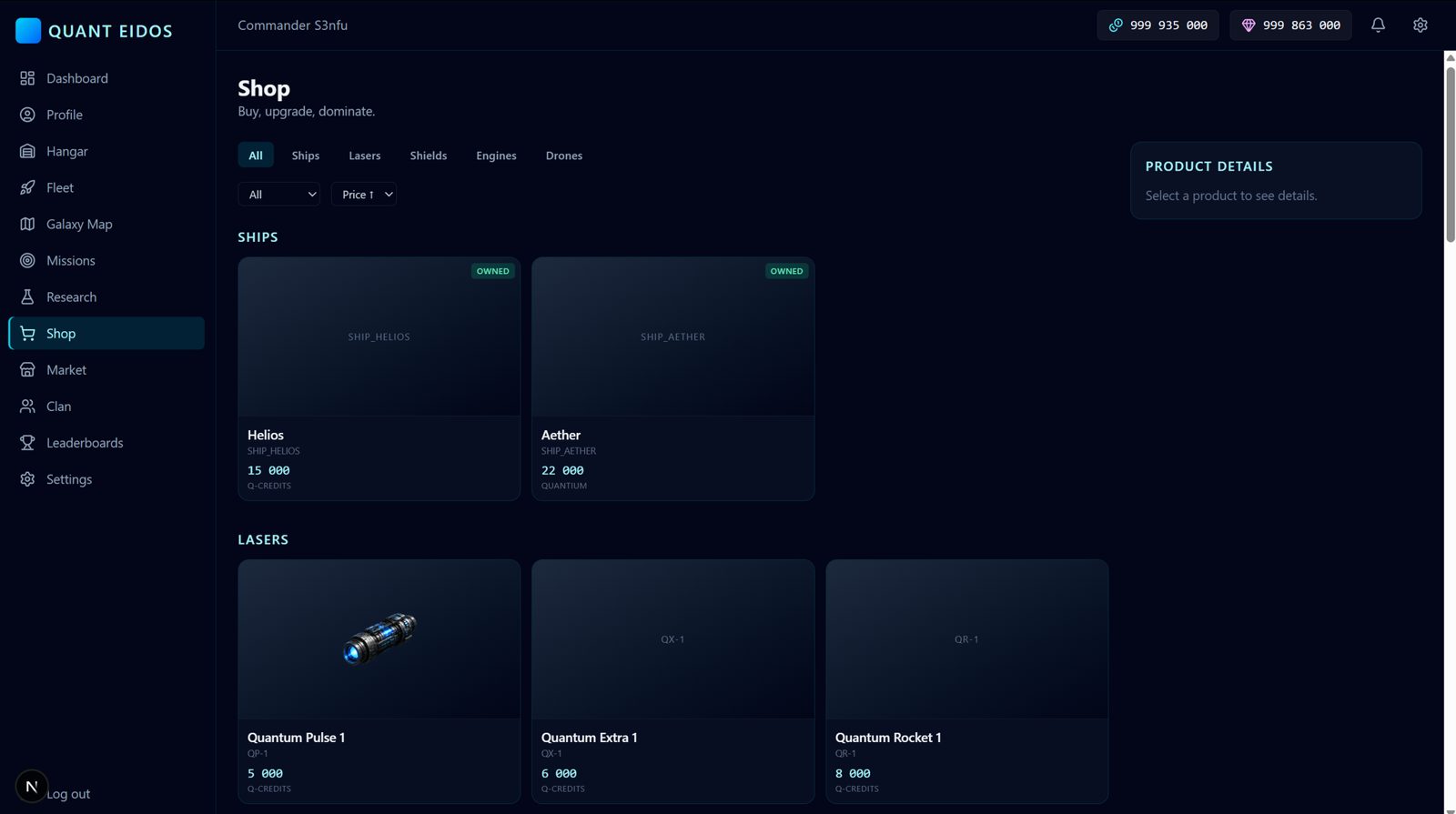Click the Quantium gem icon
The width and height of the screenshot is (1456, 814).
1249,25
